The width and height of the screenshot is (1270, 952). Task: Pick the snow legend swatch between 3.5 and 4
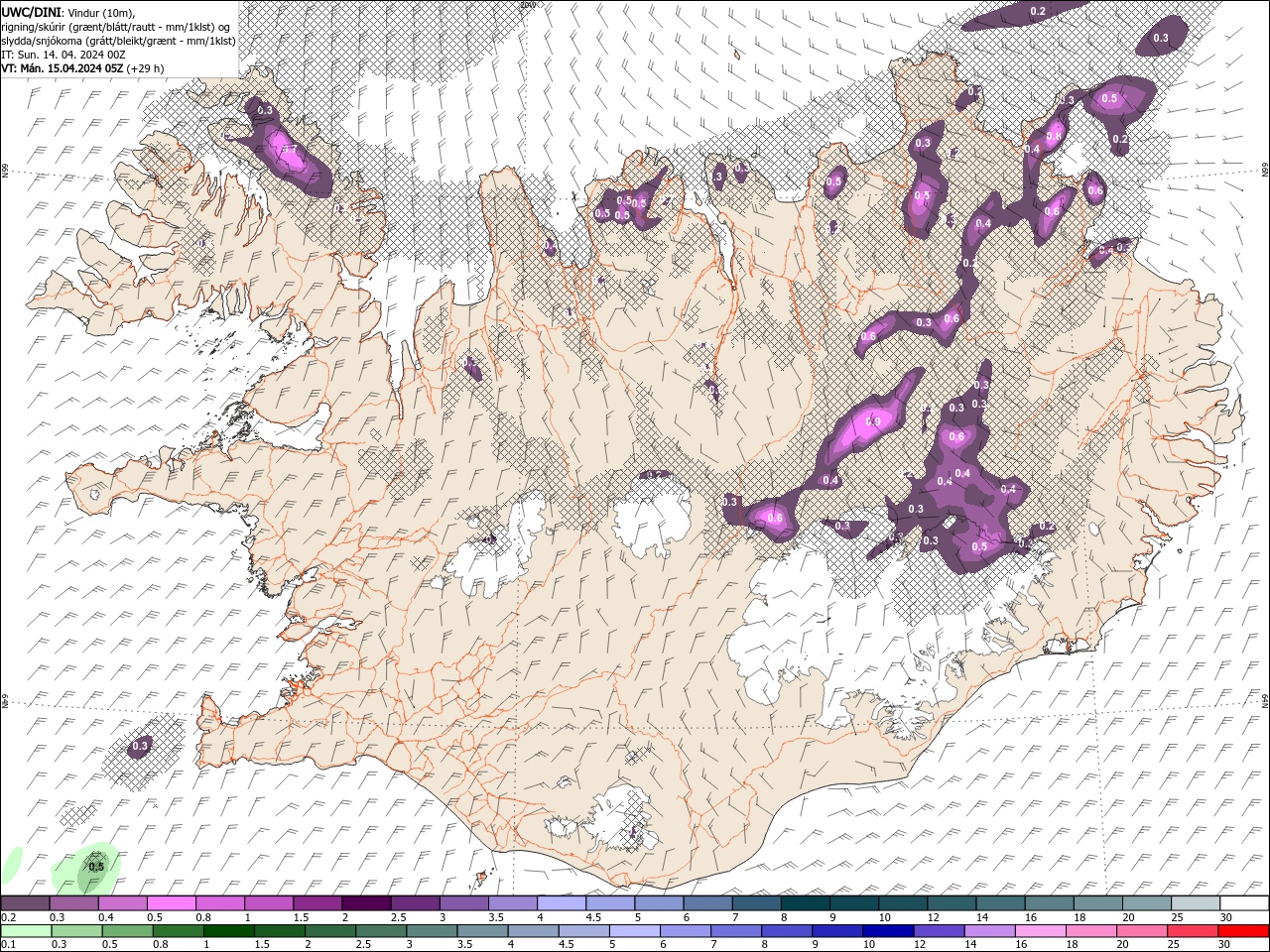click(x=512, y=903)
